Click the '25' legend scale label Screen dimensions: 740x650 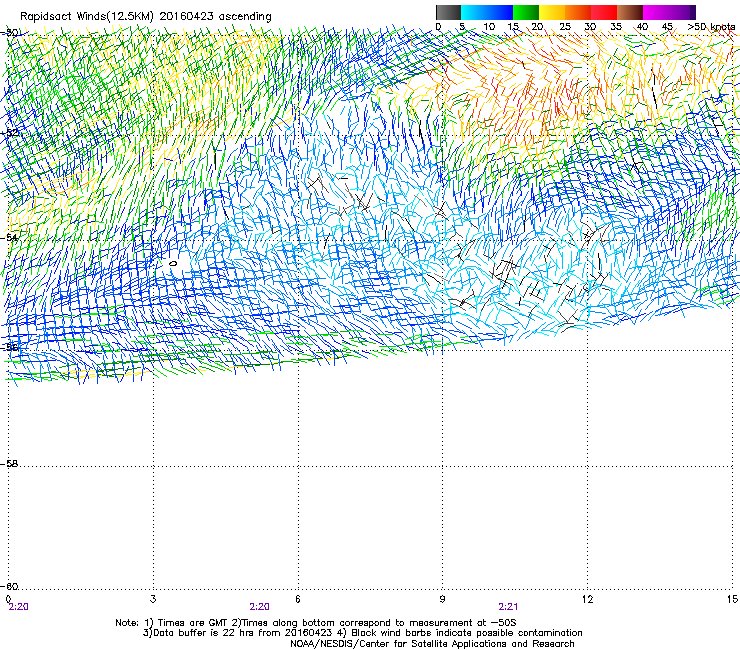565,27
